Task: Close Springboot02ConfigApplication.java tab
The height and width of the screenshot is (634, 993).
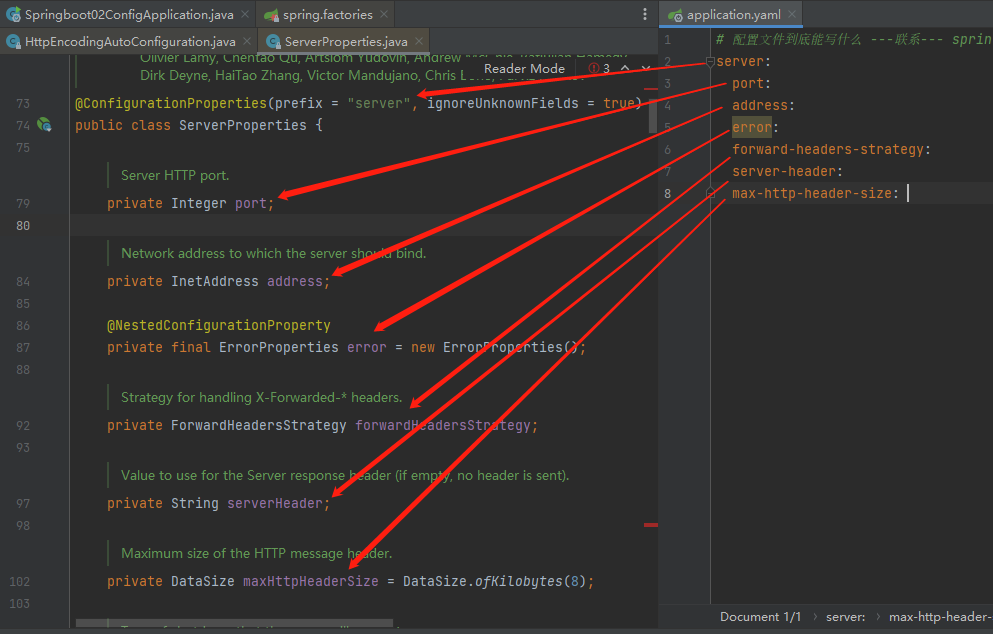Action: [245, 14]
